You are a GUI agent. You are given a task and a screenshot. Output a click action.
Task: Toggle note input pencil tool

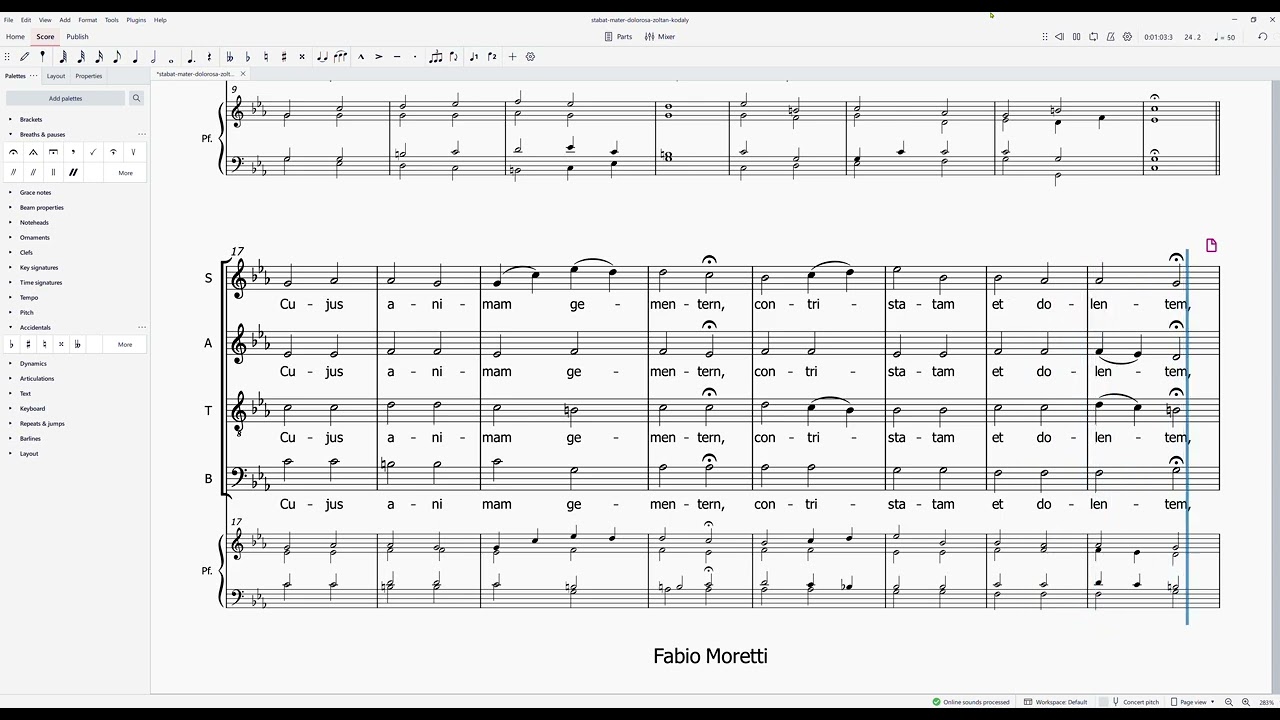pyautogui.click(x=25, y=57)
